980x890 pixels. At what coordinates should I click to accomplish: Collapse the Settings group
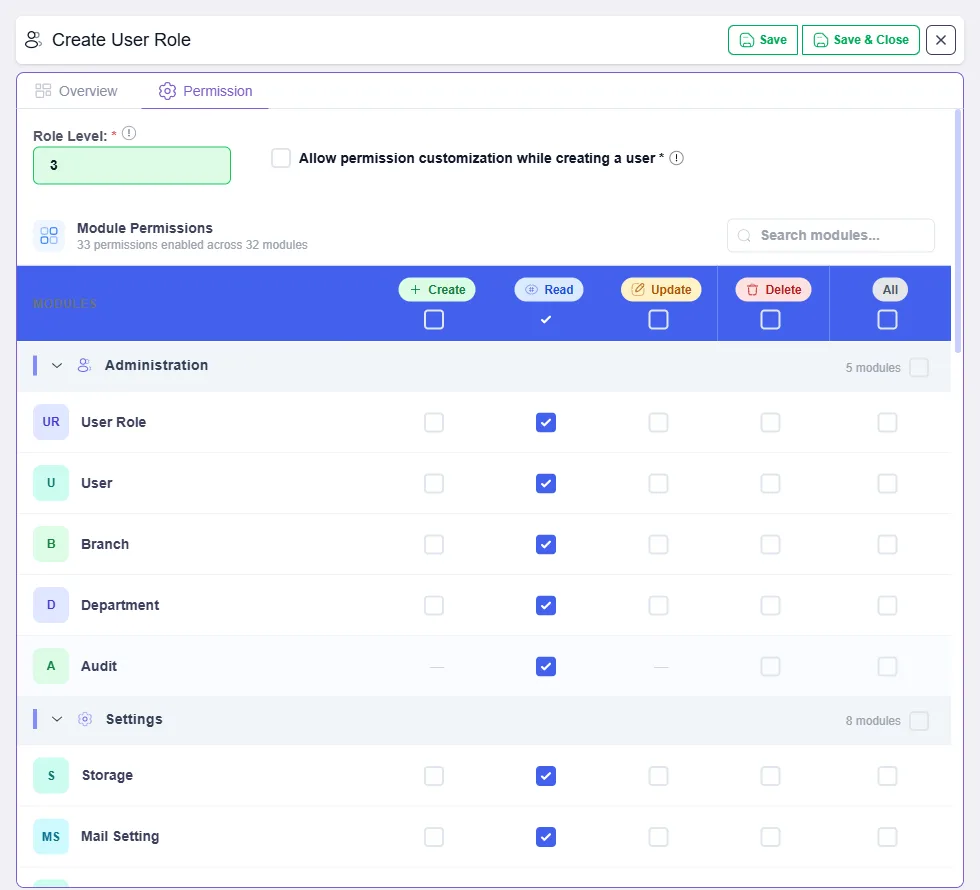pos(57,719)
